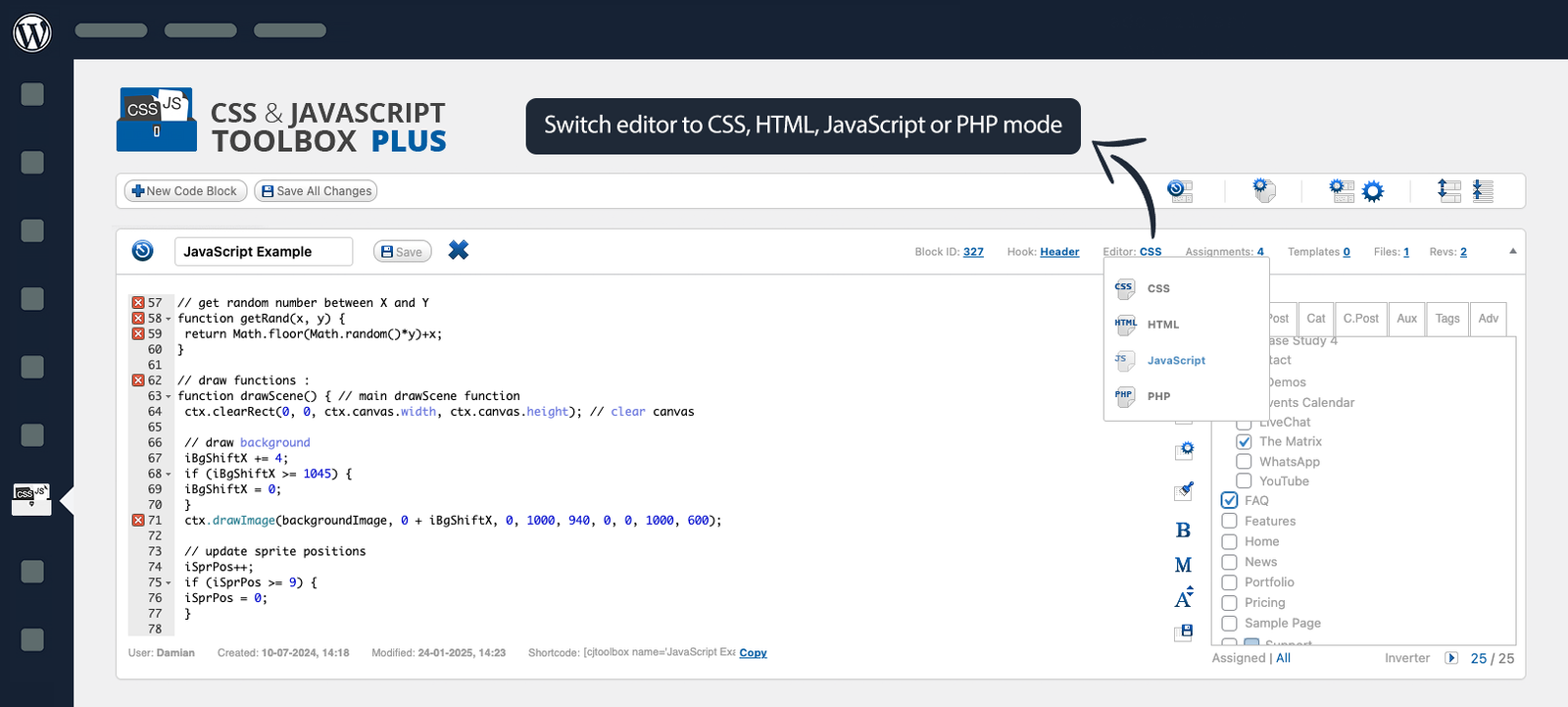The height and width of the screenshot is (707, 1568).
Task: Open Files count link
Action: click(x=1406, y=252)
